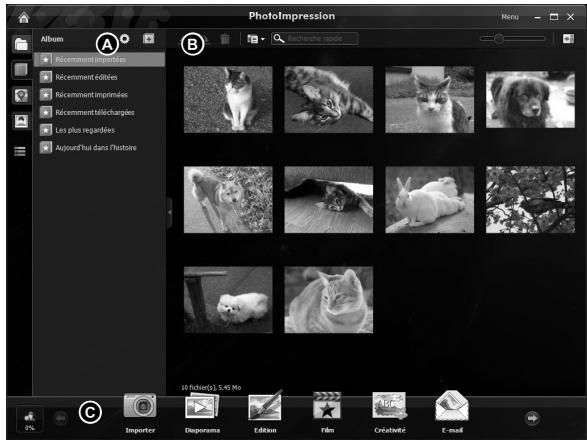Select the resting orange cat photo
Screen dimensions: 587x440
pos(329,300)
